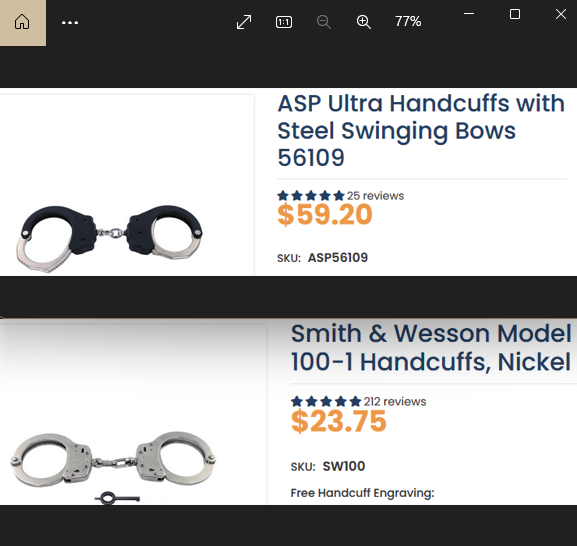This screenshot has height=546, width=577.
Task: Maximize the image viewer window
Action: click(x=515, y=14)
